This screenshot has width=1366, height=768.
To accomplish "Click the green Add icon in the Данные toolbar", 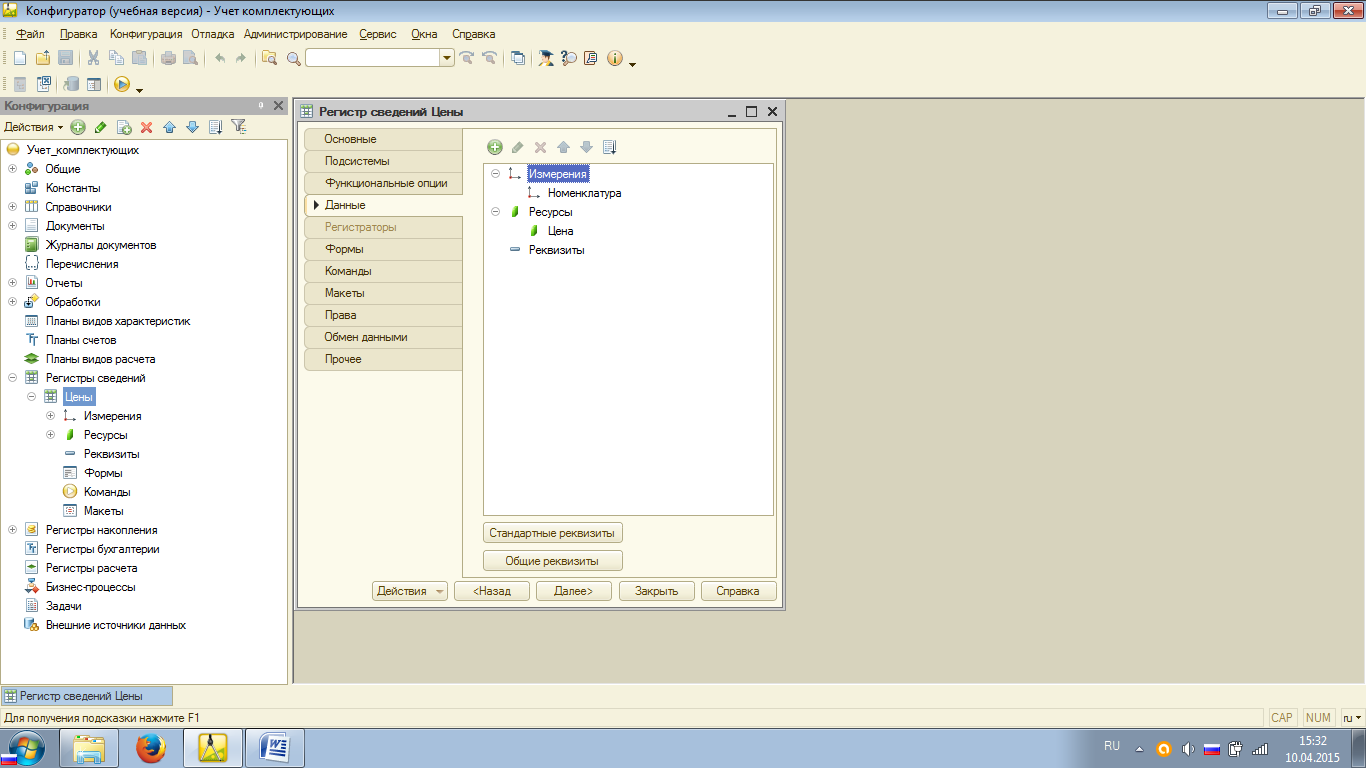I will tap(495, 148).
